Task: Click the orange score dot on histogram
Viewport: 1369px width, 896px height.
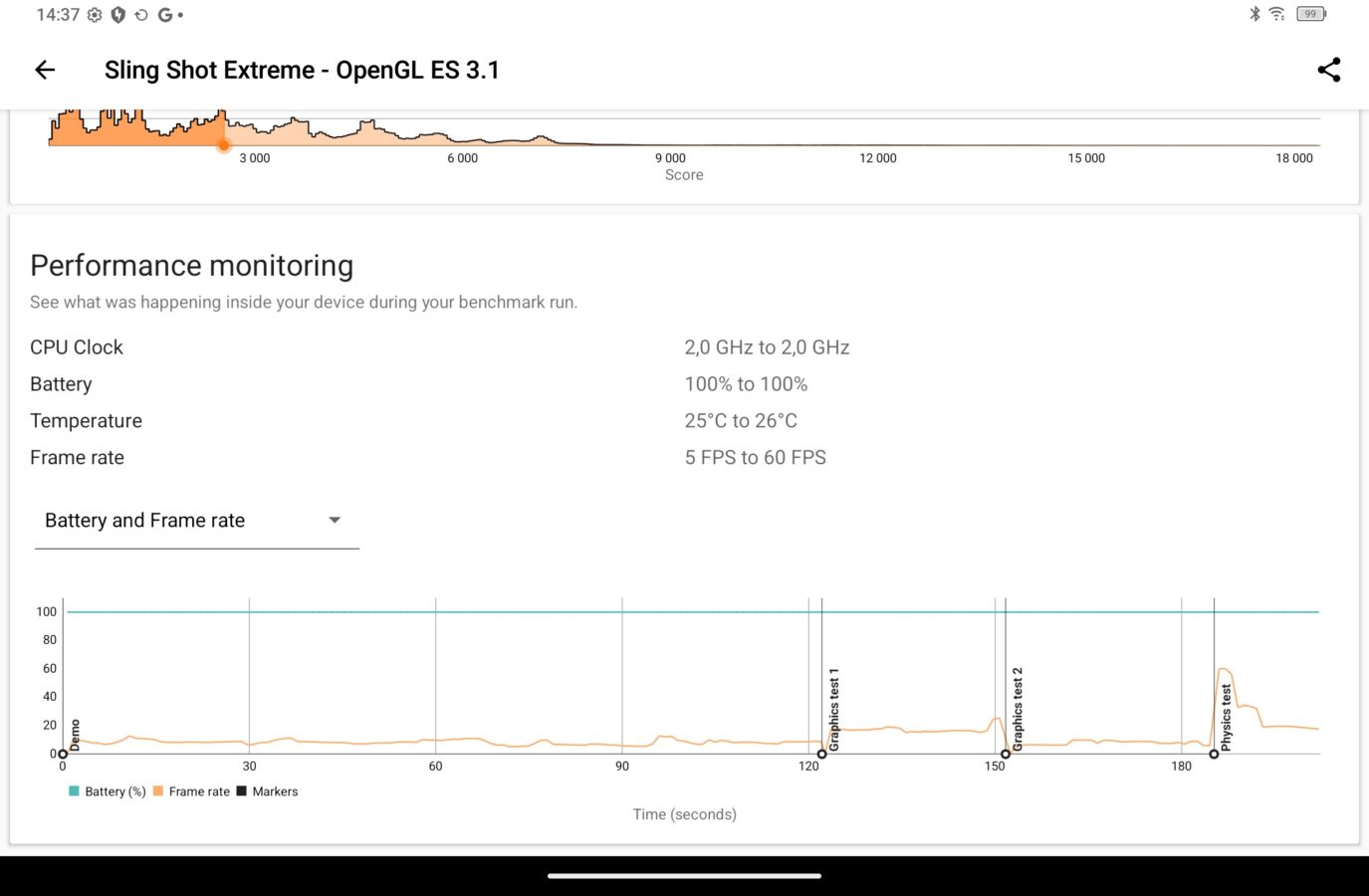Action: click(x=224, y=145)
